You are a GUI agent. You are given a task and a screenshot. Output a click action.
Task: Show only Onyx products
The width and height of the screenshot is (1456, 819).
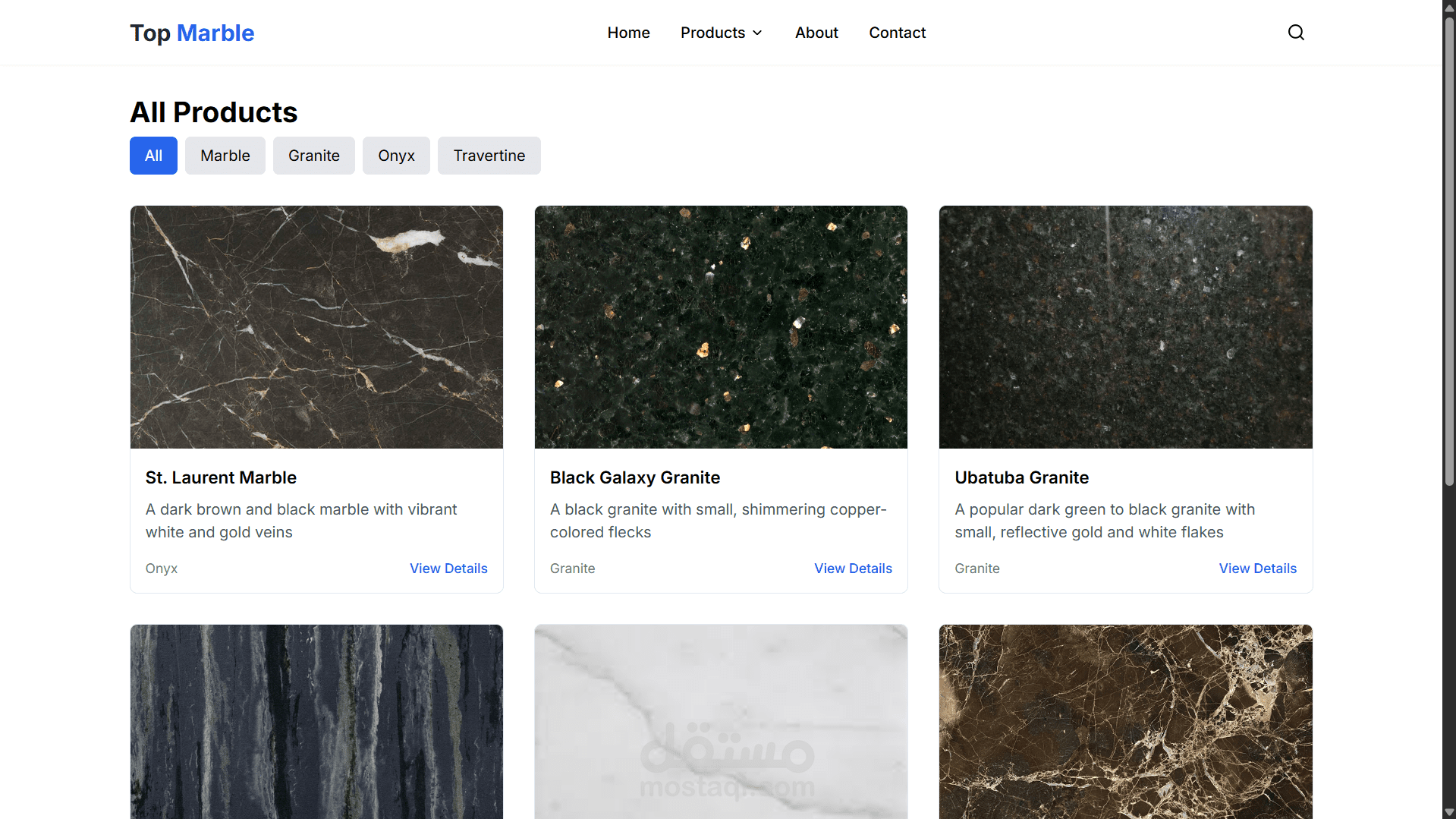(x=396, y=156)
